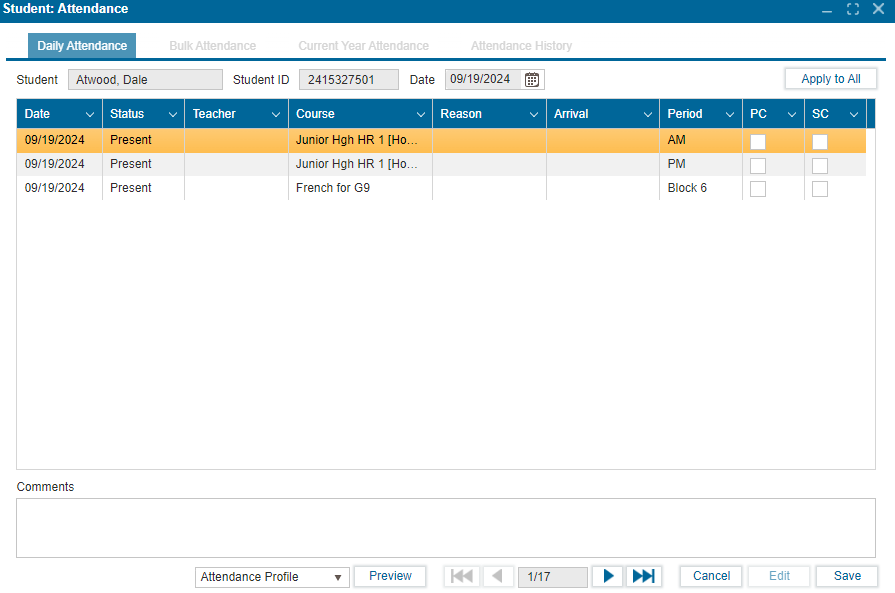
Task: Close the Student Attendance window
Action: pyautogui.click(x=878, y=9)
